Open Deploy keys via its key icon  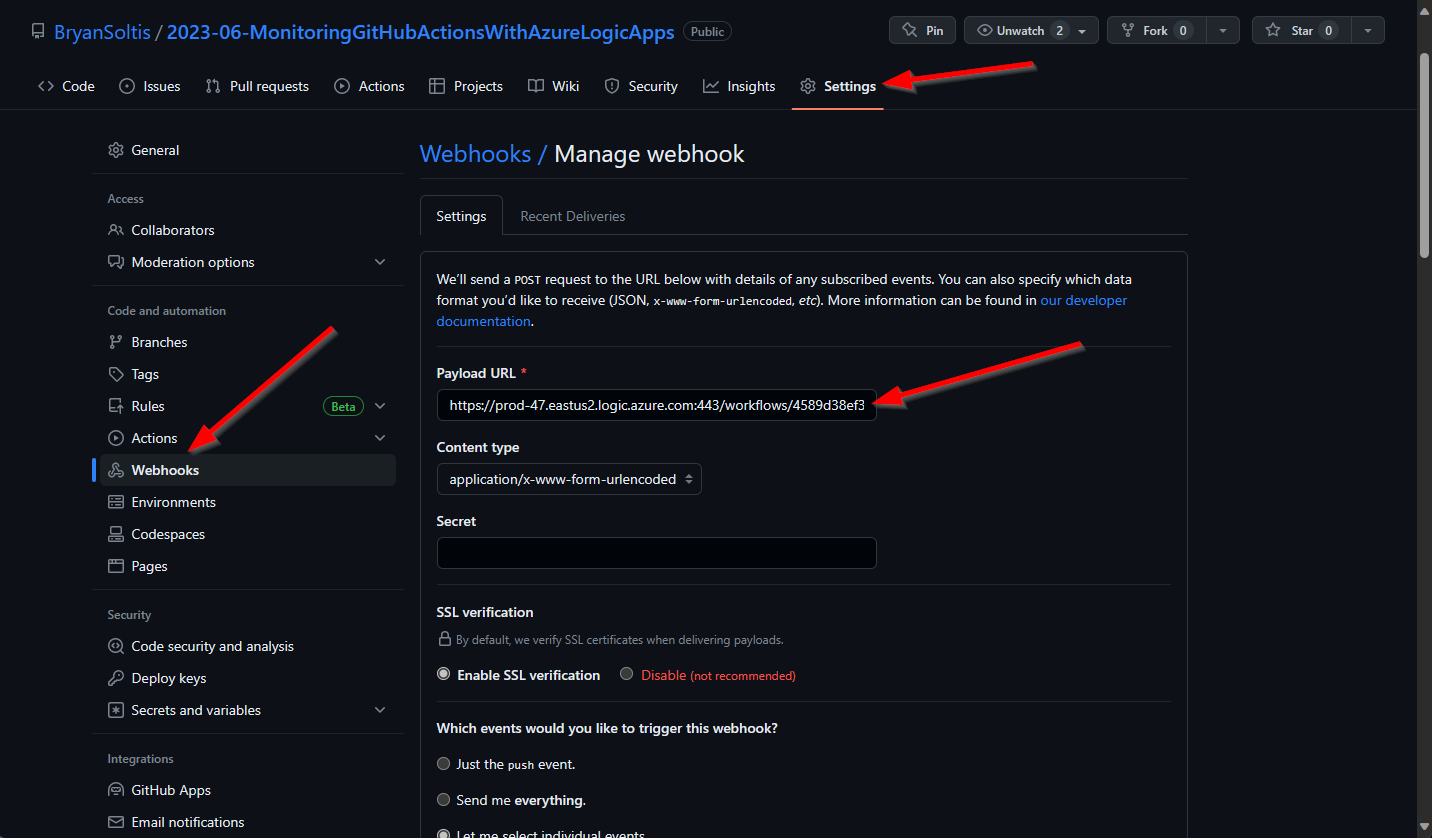[116, 678]
